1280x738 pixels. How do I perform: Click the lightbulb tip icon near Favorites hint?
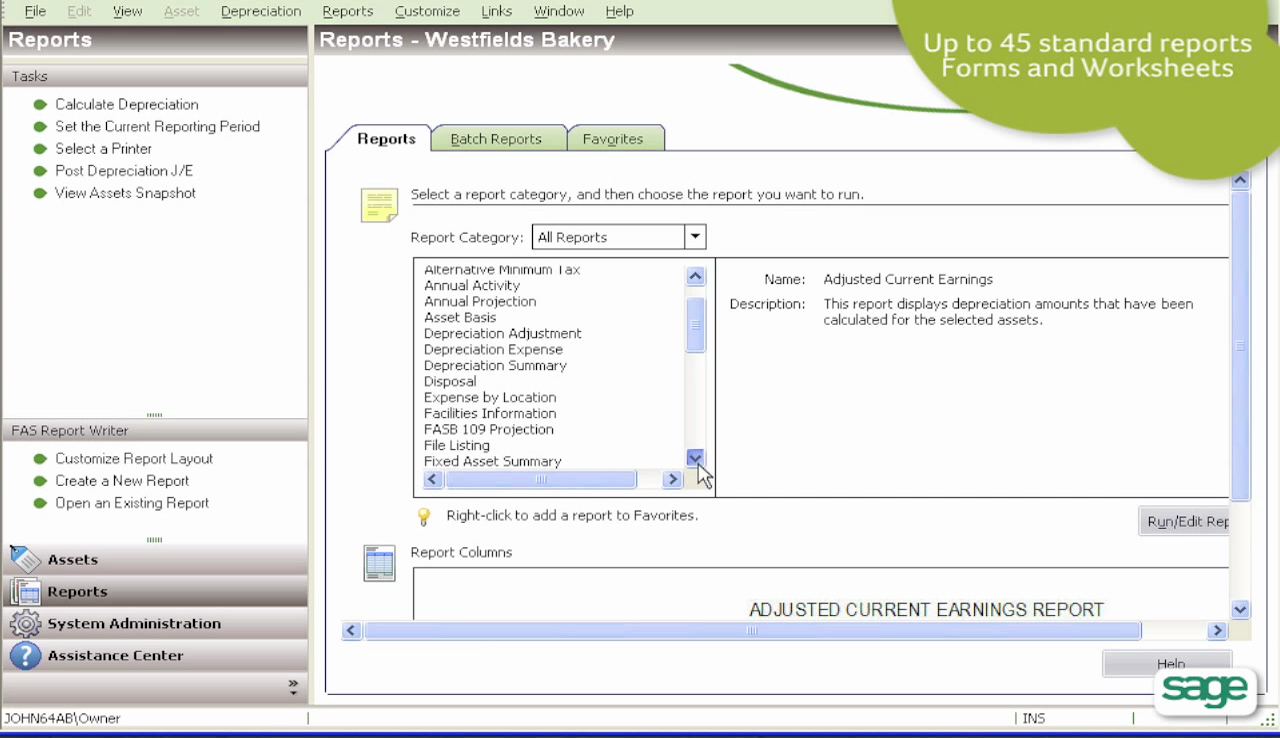tap(423, 516)
